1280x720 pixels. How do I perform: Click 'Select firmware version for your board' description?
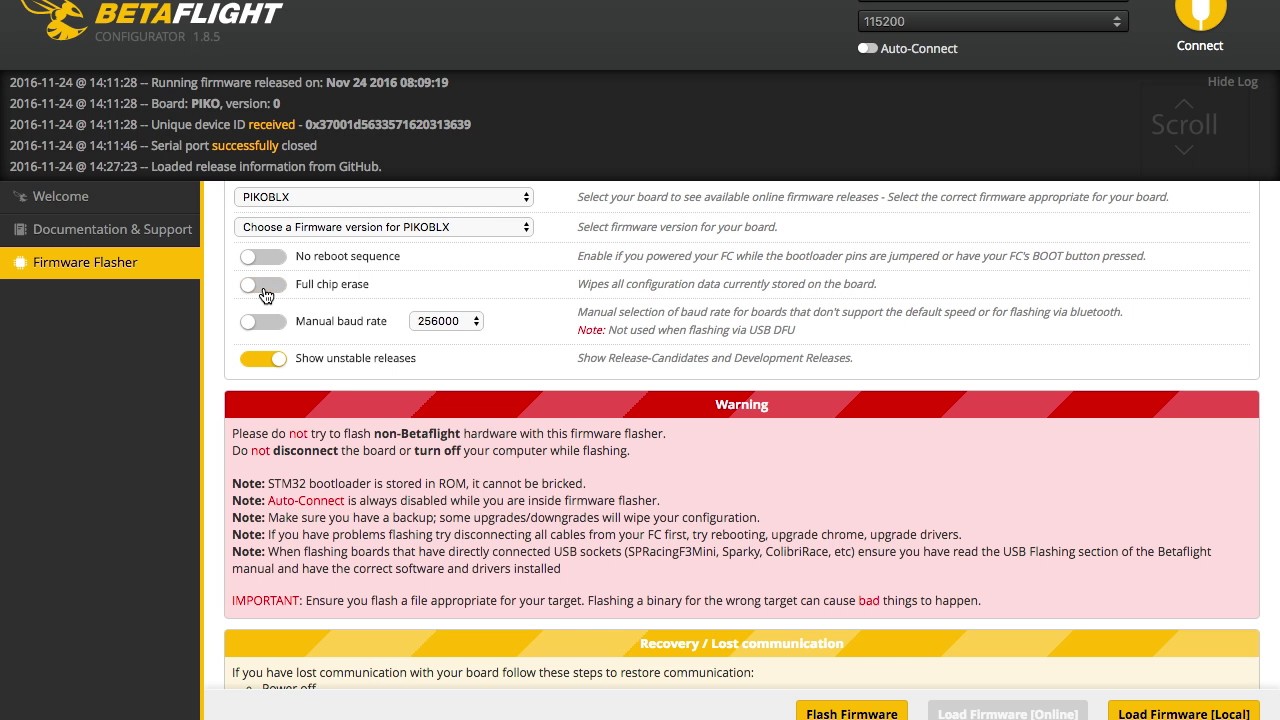tap(677, 227)
